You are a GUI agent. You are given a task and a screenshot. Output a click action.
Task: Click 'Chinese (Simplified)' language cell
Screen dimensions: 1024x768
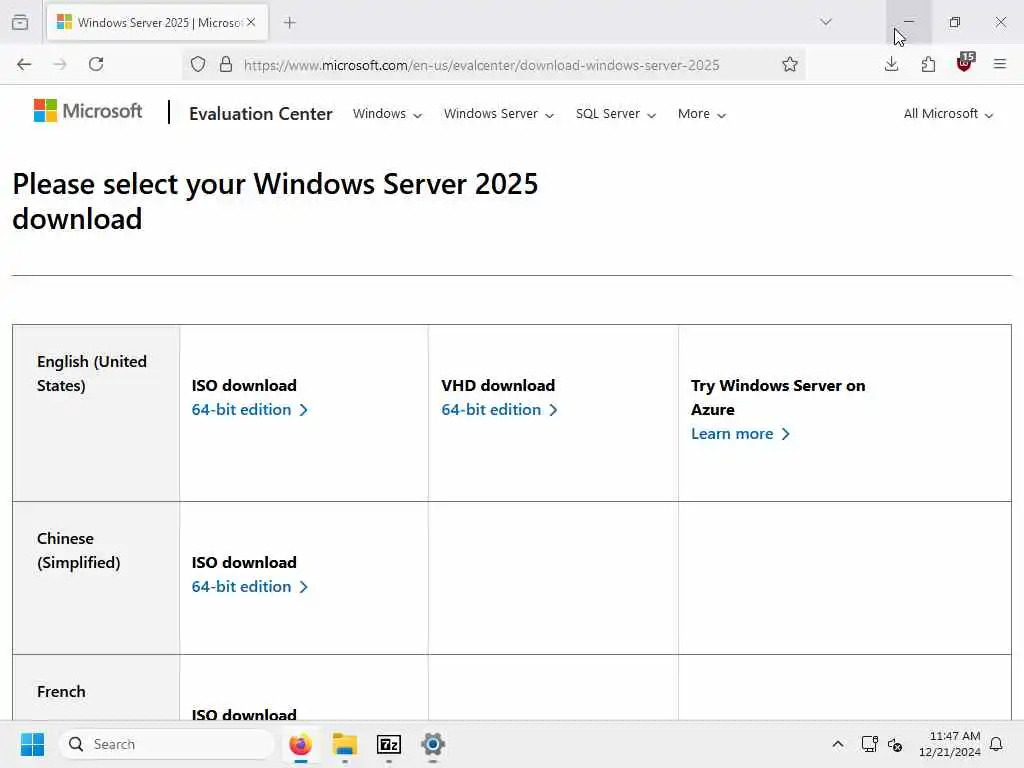(96, 578)
